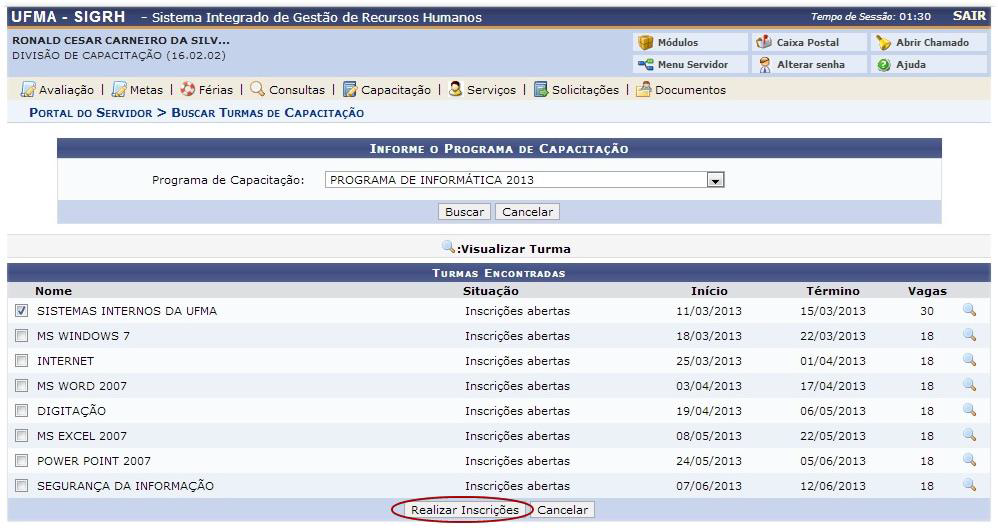Expand the Programa de Capacitação dropdown

pos(714,180)
